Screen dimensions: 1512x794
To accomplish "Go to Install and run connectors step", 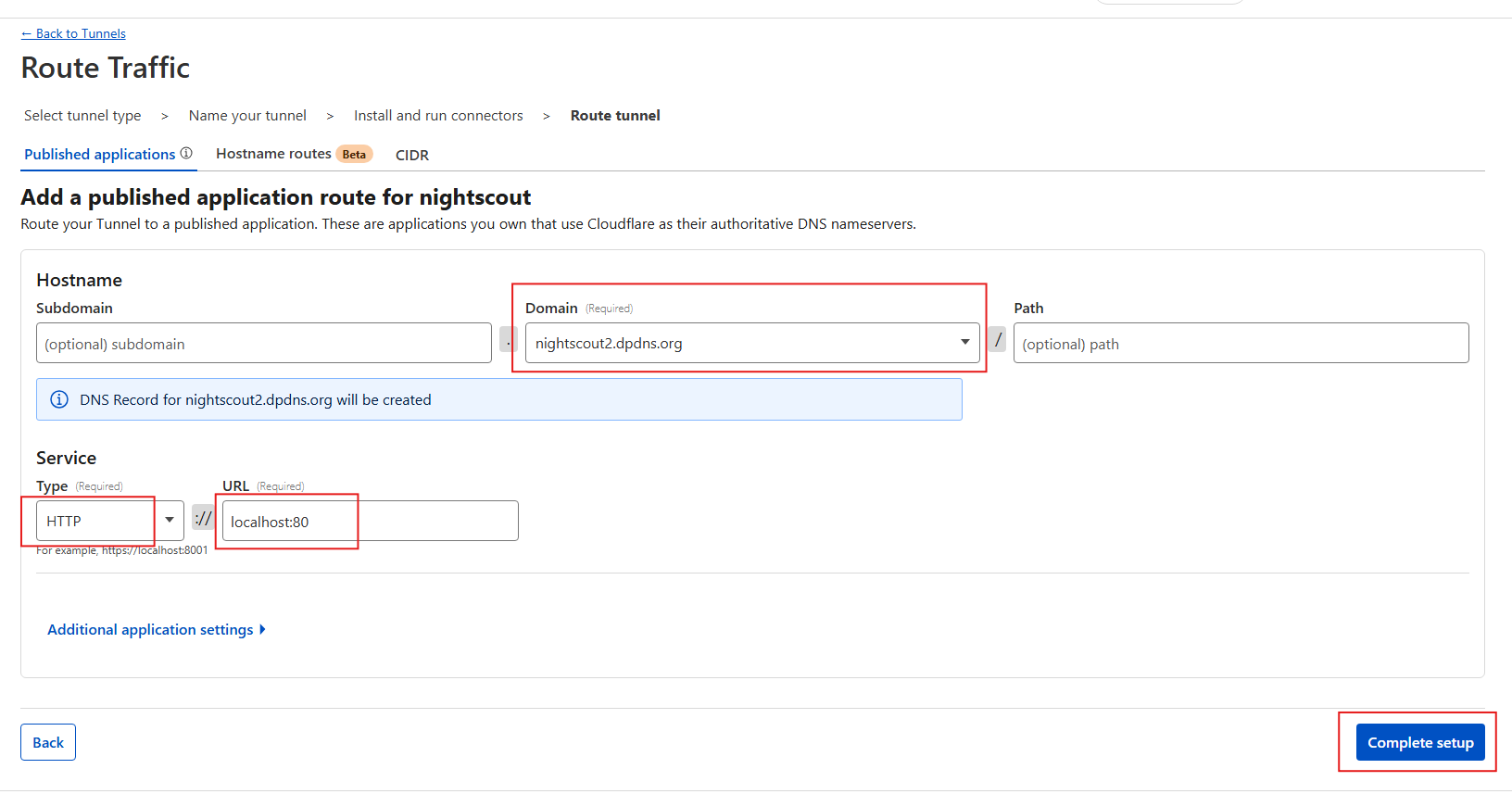I will [x=438, y=116].
